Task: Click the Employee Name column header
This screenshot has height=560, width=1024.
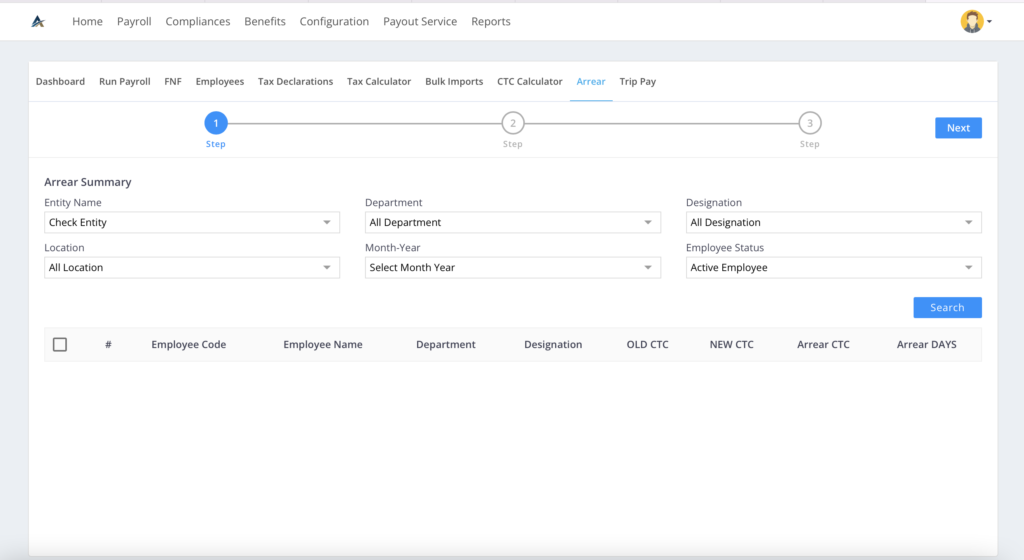Action: coord(323,345)
